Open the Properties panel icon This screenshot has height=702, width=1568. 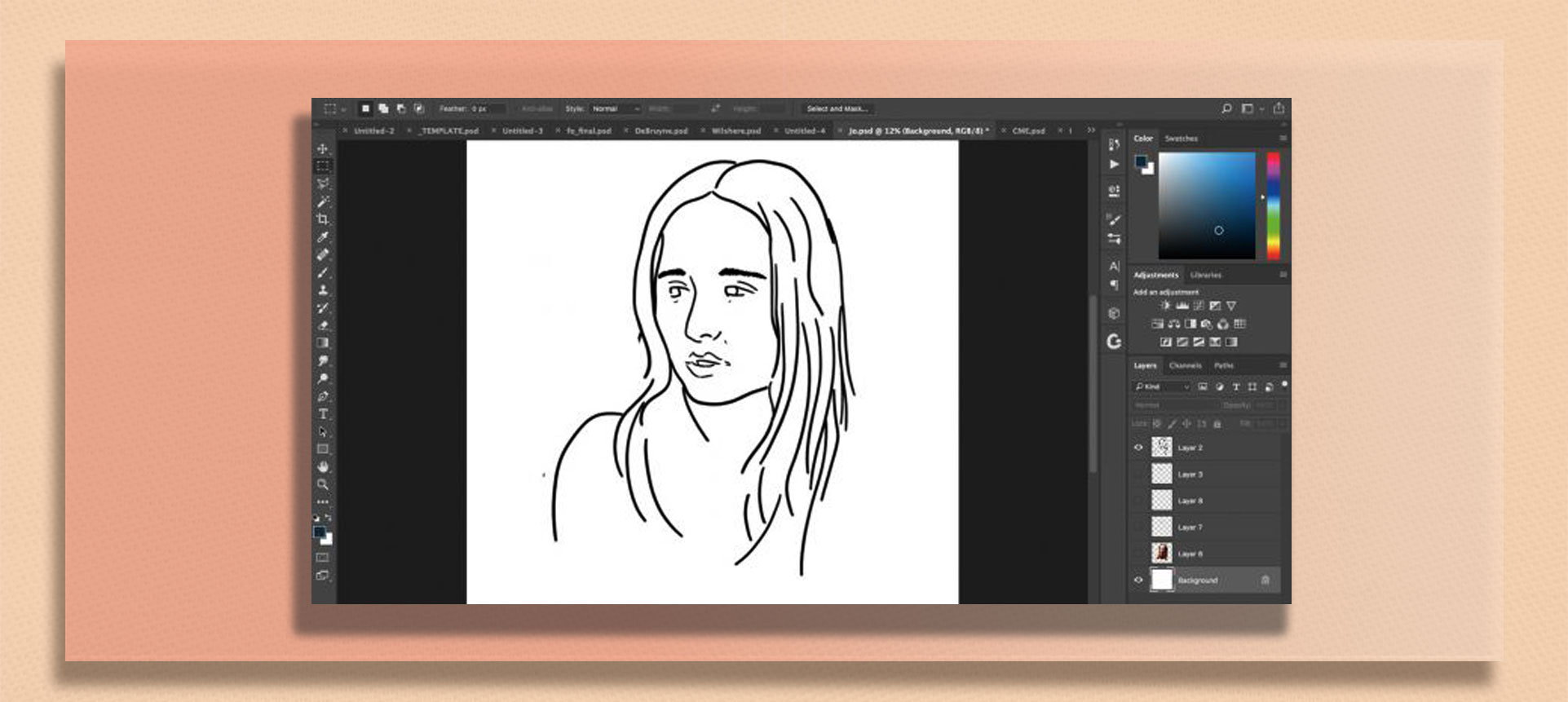click(1114, 191)
